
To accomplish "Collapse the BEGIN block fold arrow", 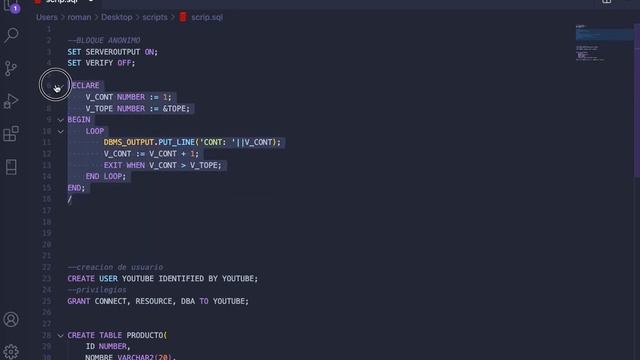I will click(x=60, y=120).
